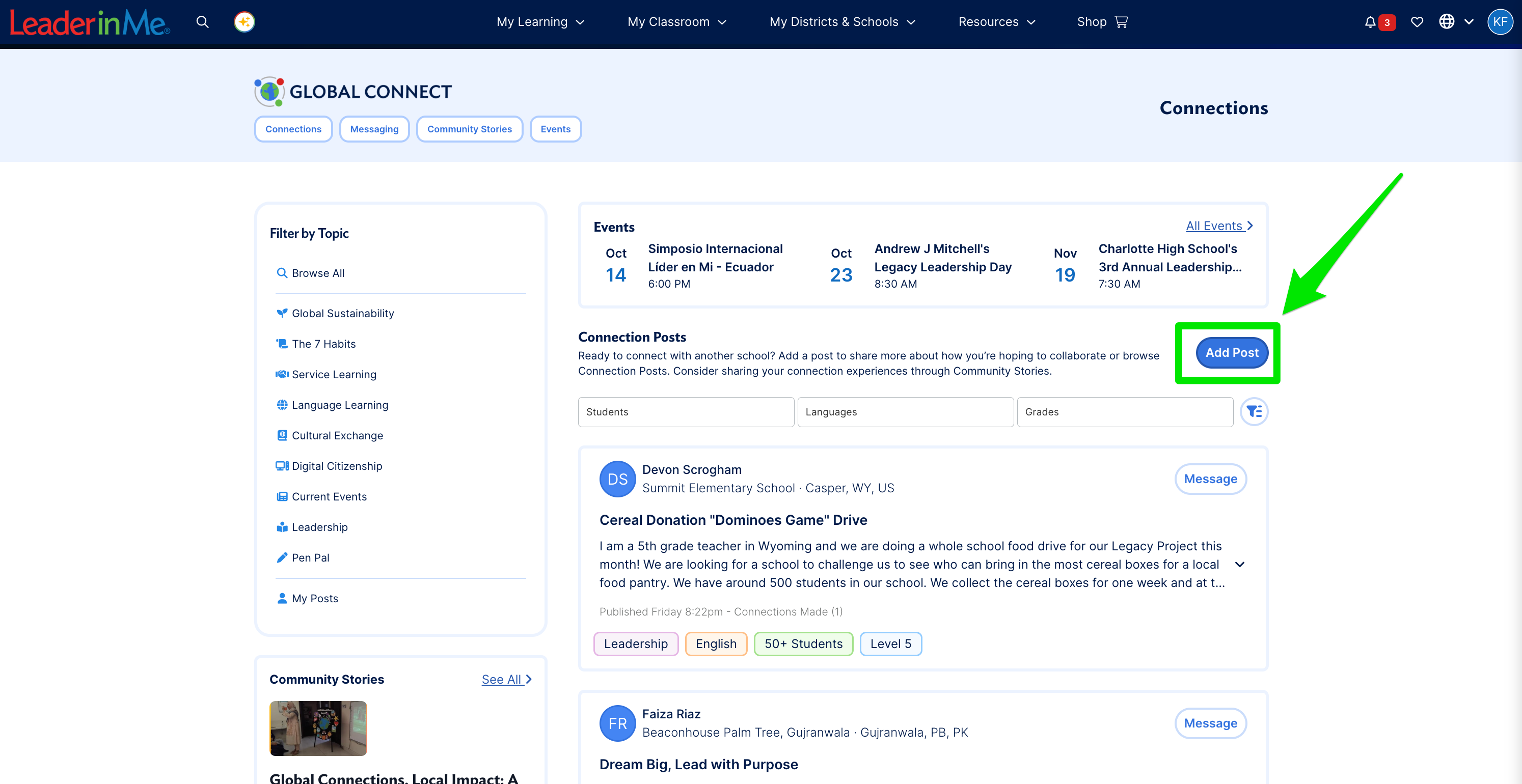Viewport: 1522px width, 784px height.
Task: Open Community Stories See All link
Action: pyautogui.click(x=506, y=679)
